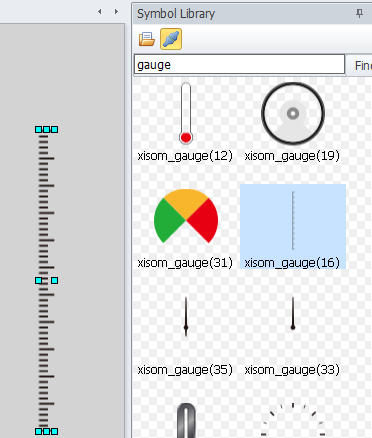
Task: Click the left tab scroll arrow
Action: coord(100,12)
